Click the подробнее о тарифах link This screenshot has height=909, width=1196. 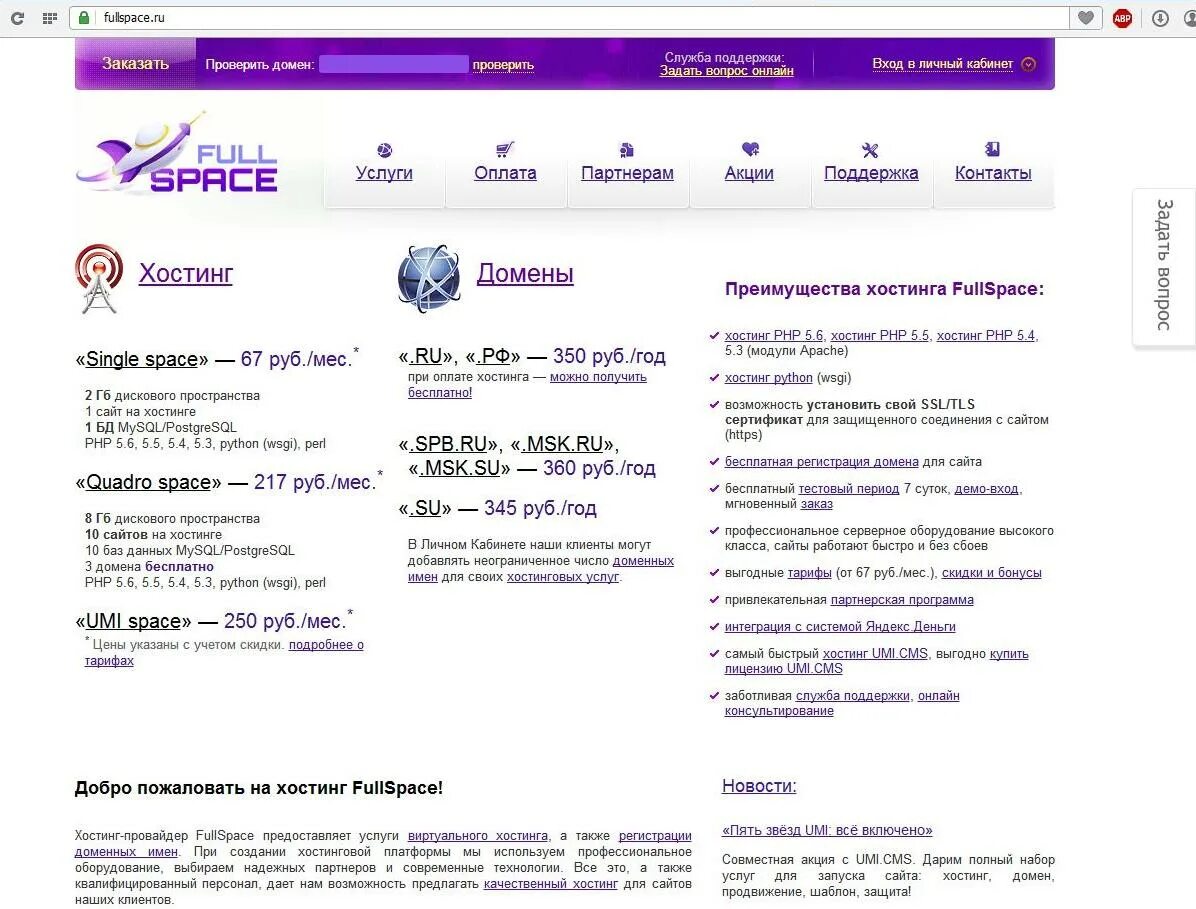[223, 653]
